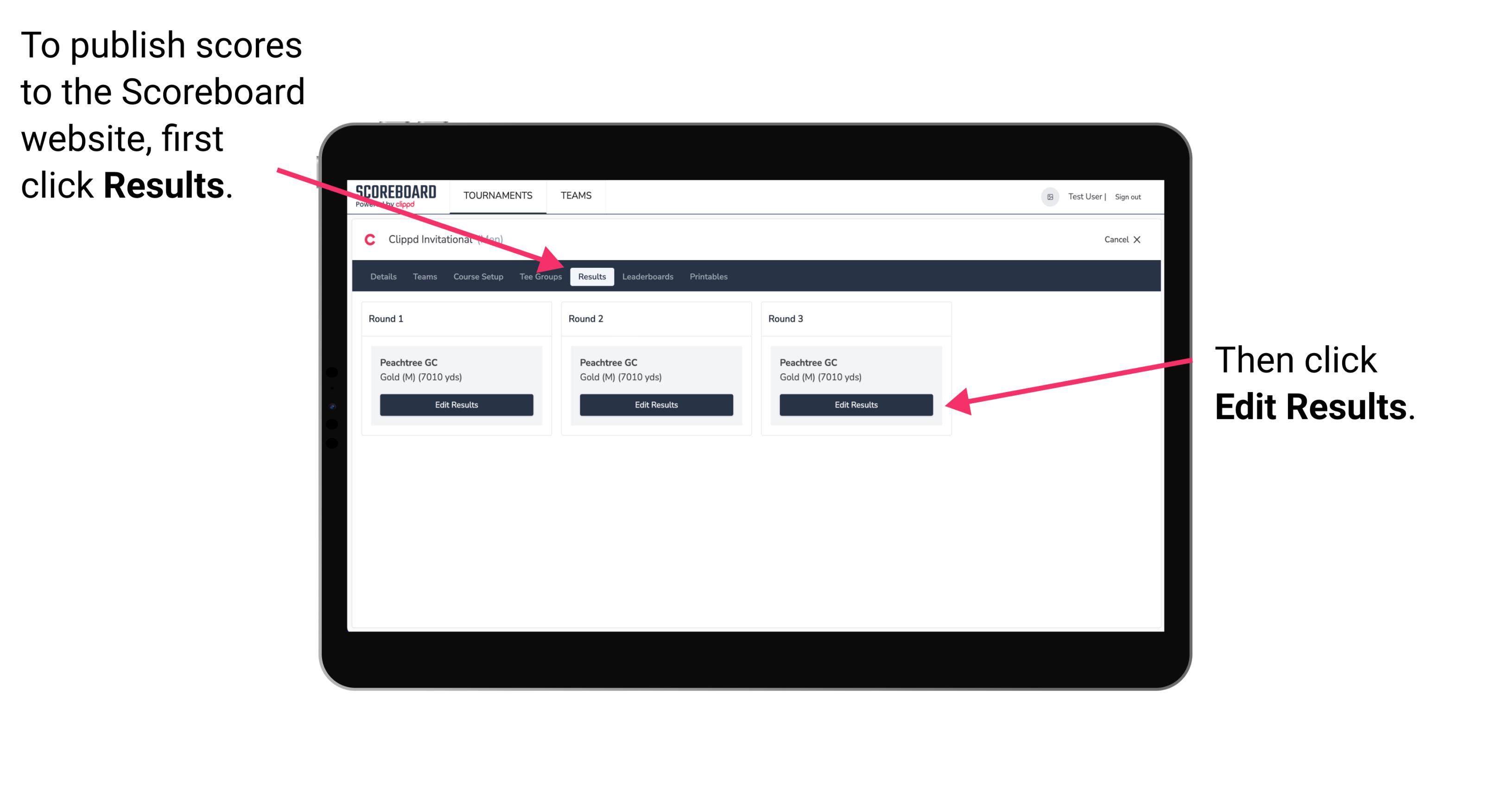Select the Leaderboards tab

click(648, 276)
